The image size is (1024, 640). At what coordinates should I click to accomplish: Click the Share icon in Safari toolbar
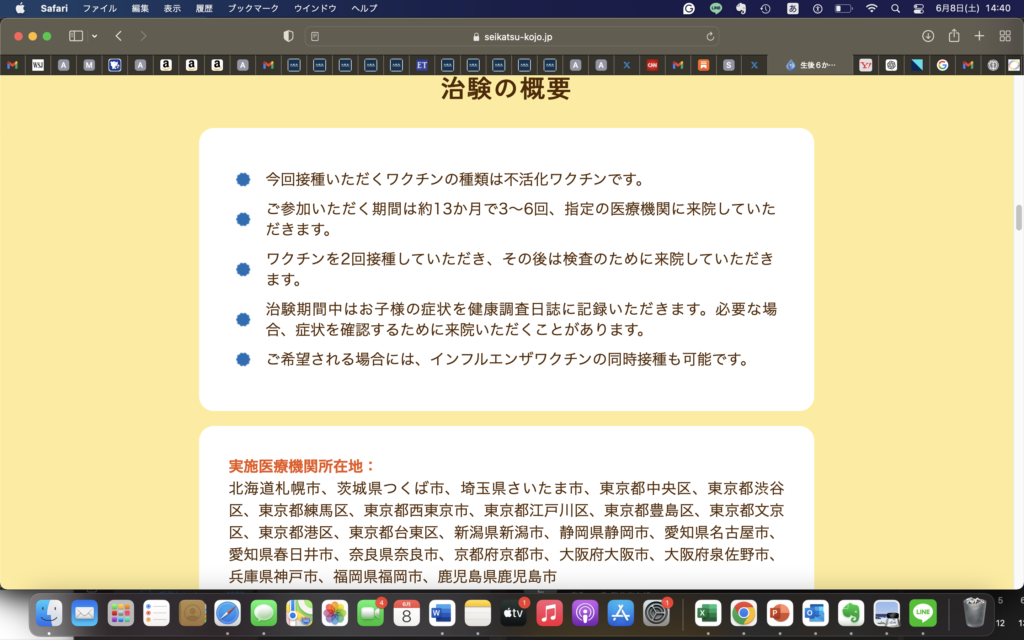point(954,36)
